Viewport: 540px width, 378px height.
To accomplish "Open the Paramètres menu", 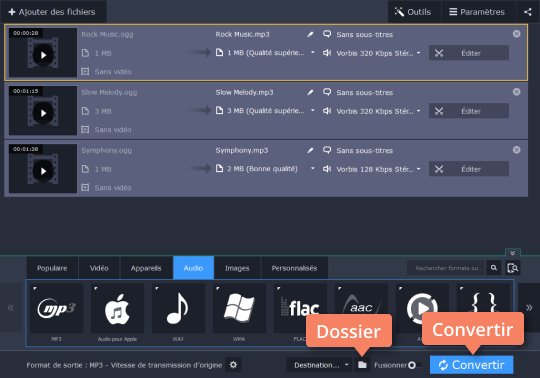I will (x=478, y=12).
